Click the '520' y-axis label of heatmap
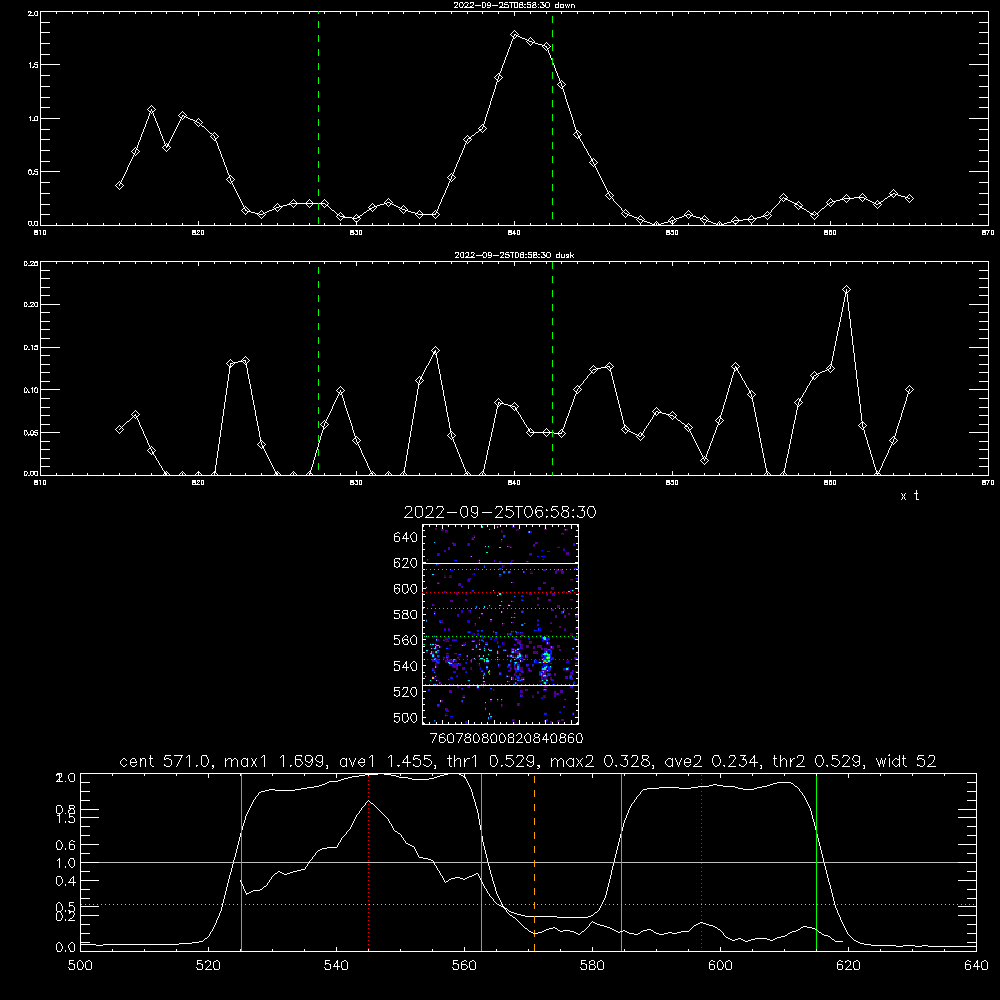Image resolution: width=1000 pixels, height=1000 pixels. point(406,692)
